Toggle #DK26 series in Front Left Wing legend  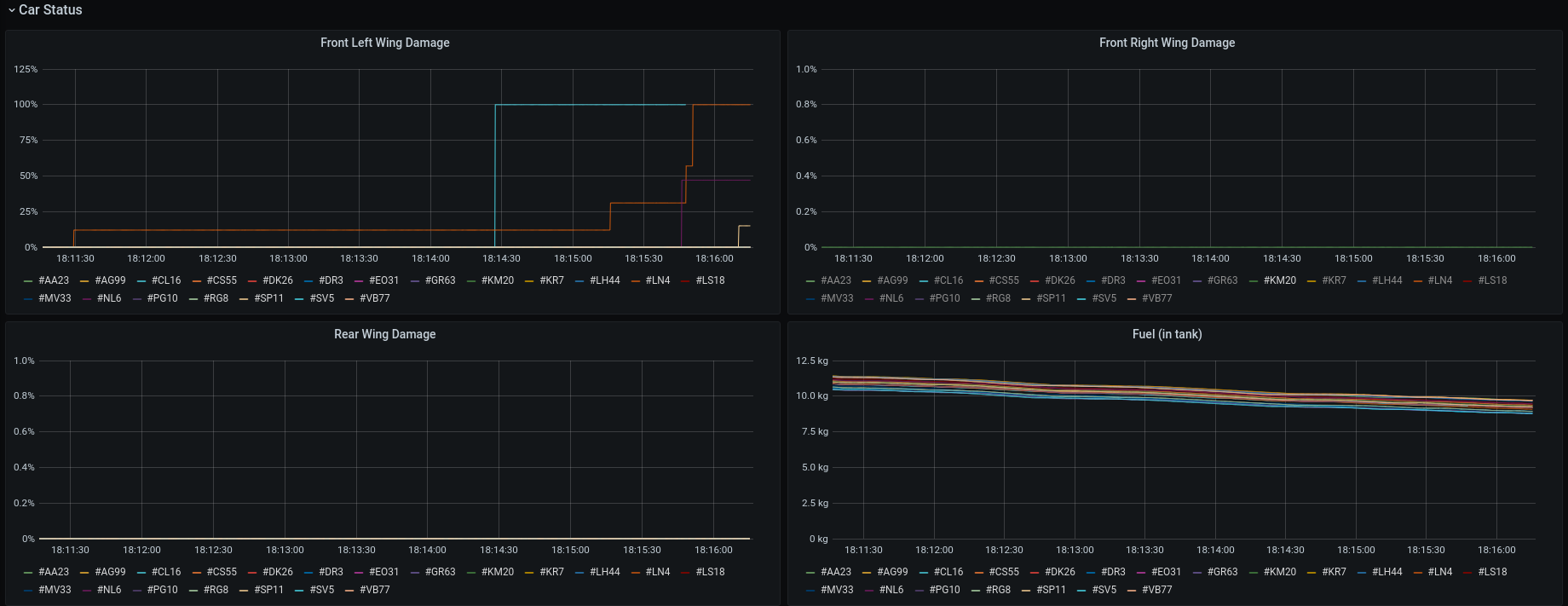click(278, 280)
